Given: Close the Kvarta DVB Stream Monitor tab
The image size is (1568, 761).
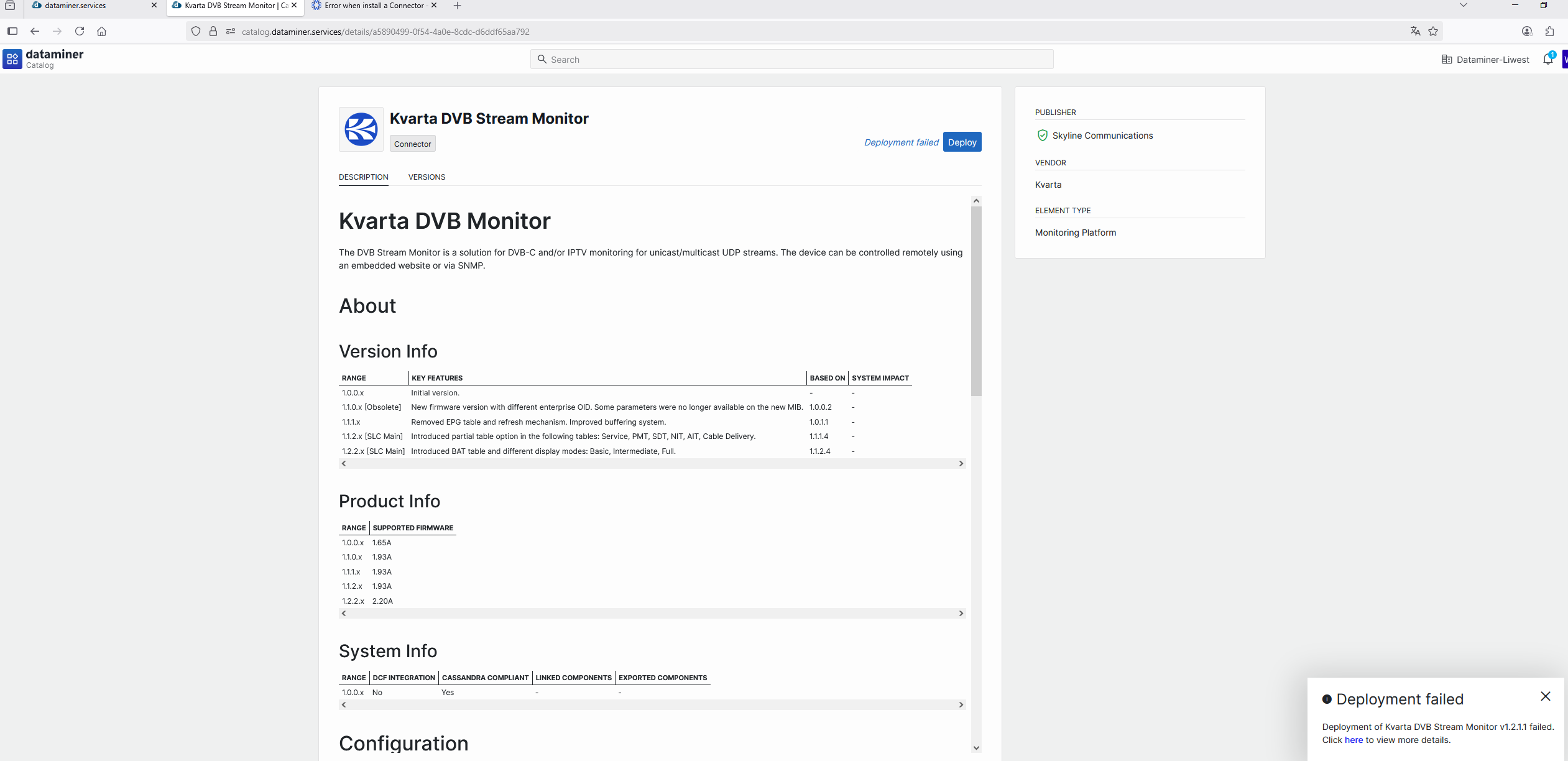Looking at the screenshot, I should [294, 6].
